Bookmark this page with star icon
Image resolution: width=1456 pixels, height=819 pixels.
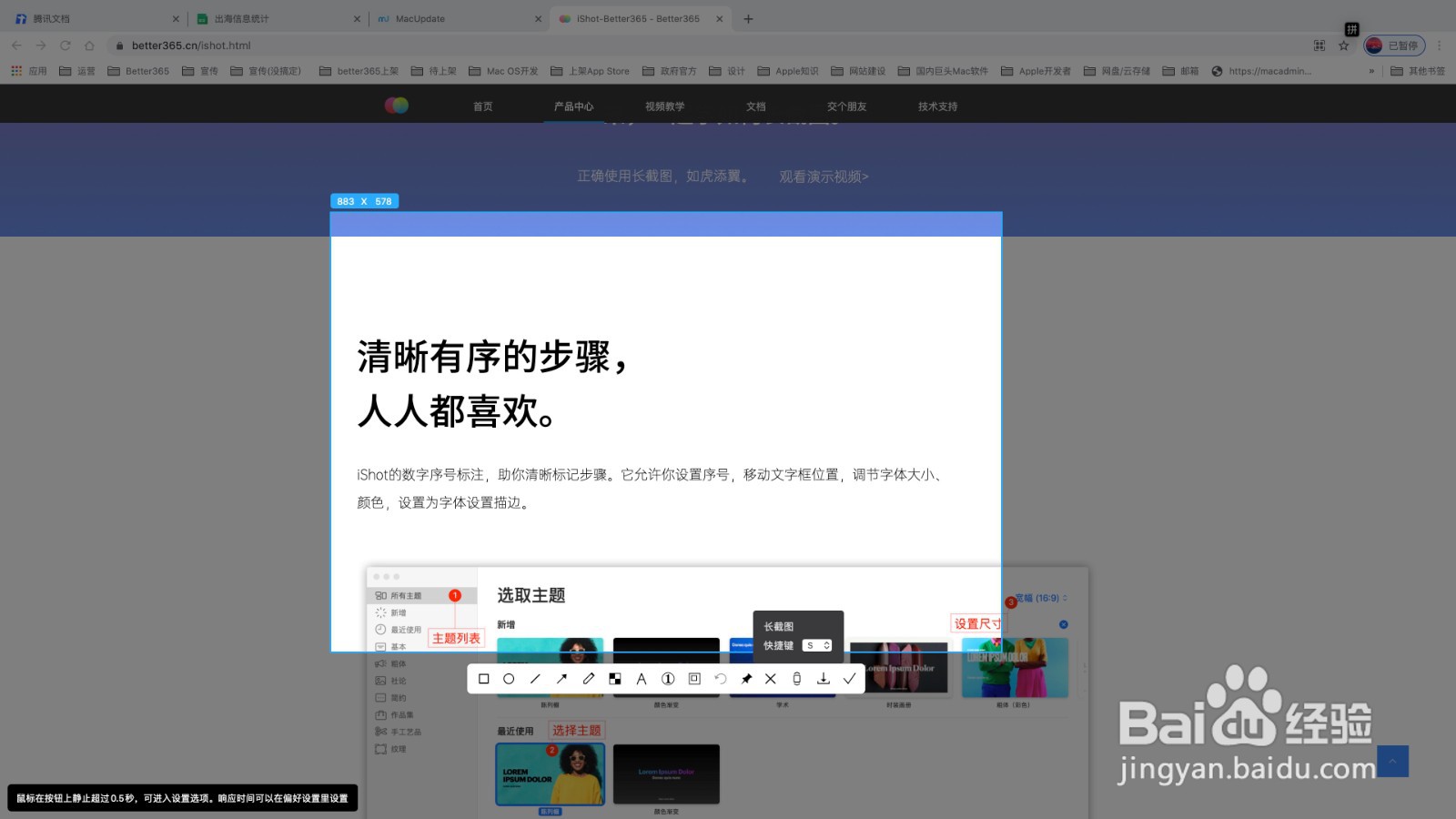1344,45
